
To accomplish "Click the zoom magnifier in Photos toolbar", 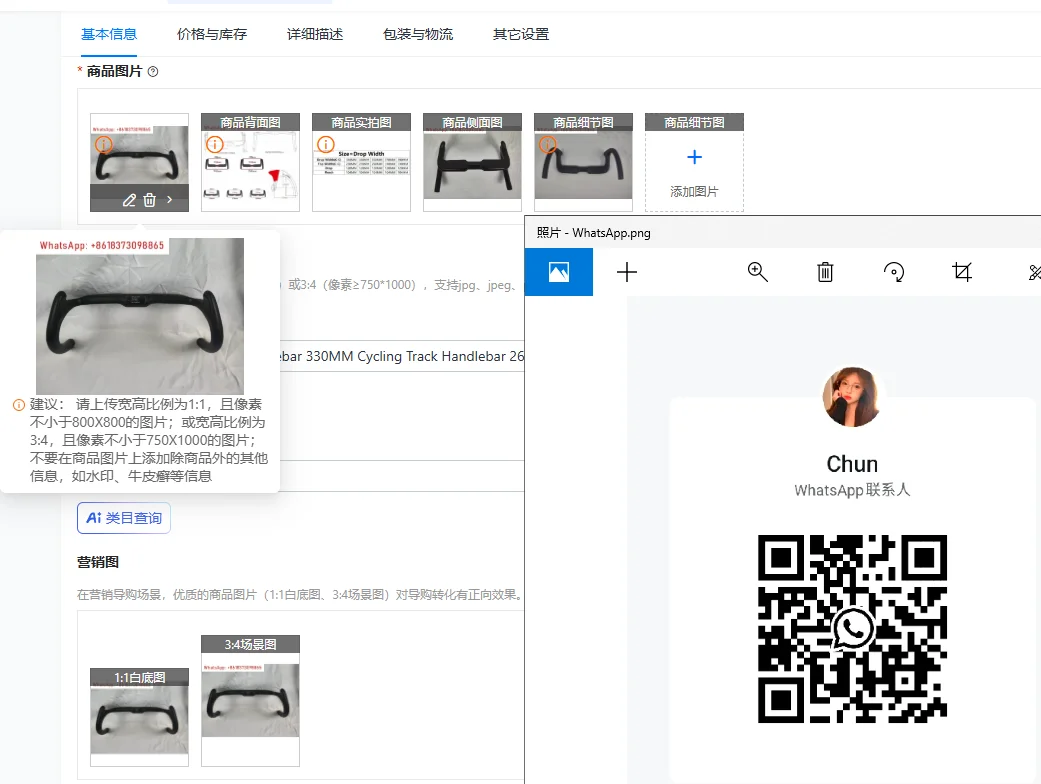I will point(758,272).
